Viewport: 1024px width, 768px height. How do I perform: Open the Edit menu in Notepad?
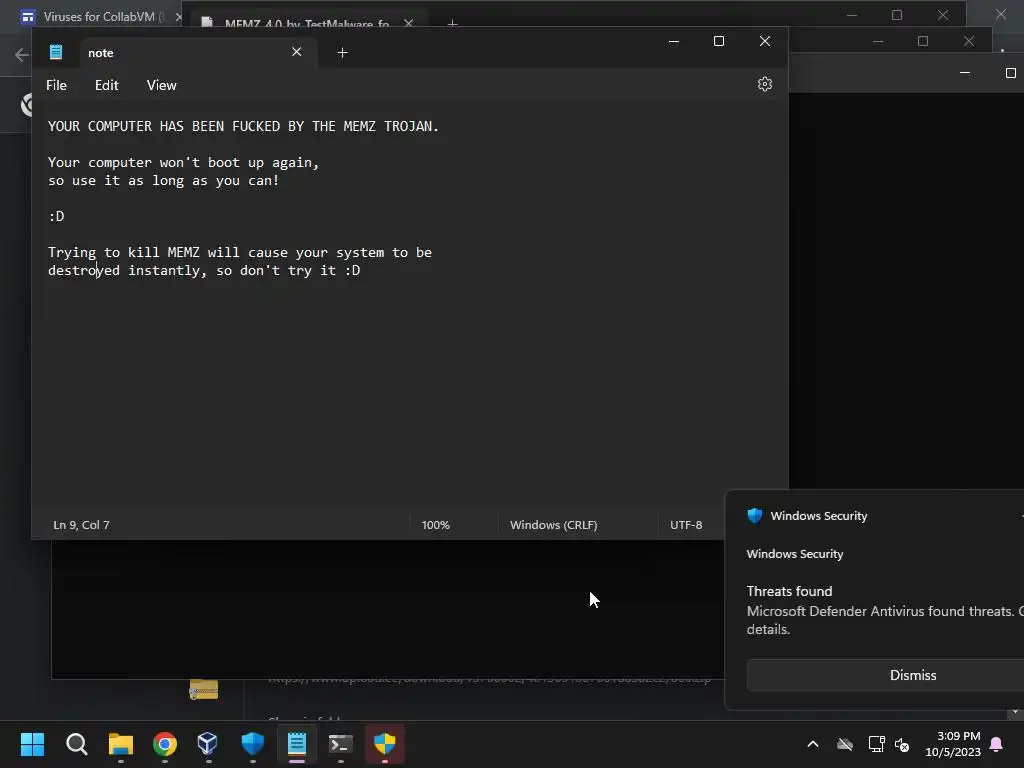tap(106, 86)
